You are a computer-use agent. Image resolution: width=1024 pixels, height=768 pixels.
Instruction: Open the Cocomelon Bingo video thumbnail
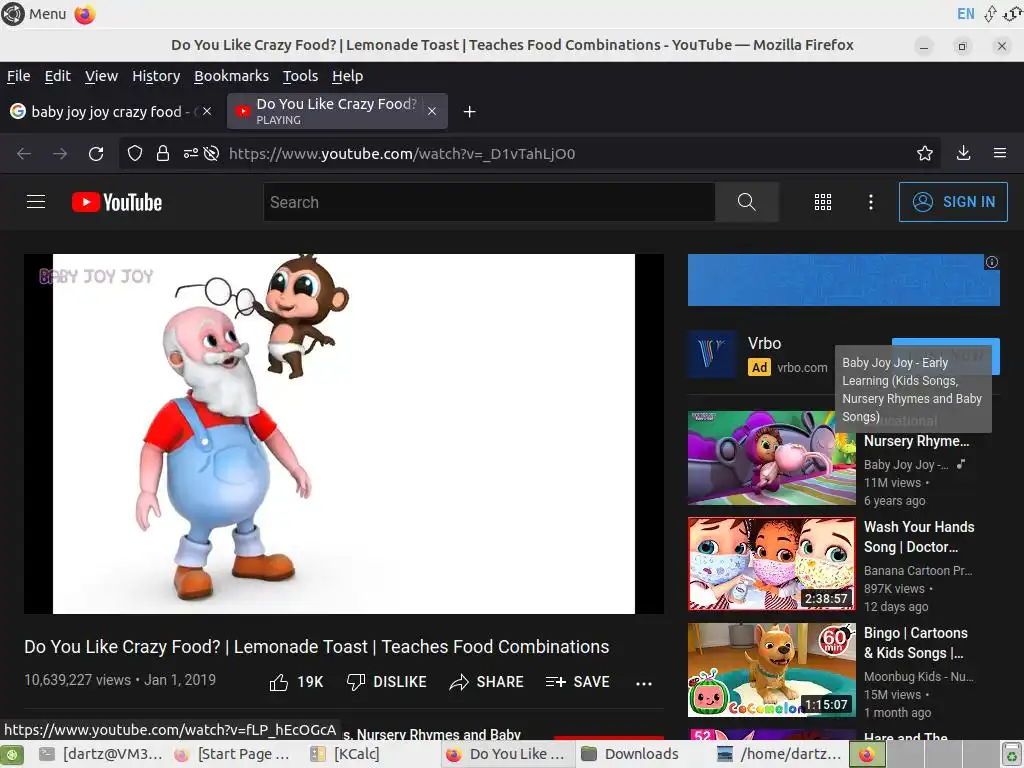(771, 669)
